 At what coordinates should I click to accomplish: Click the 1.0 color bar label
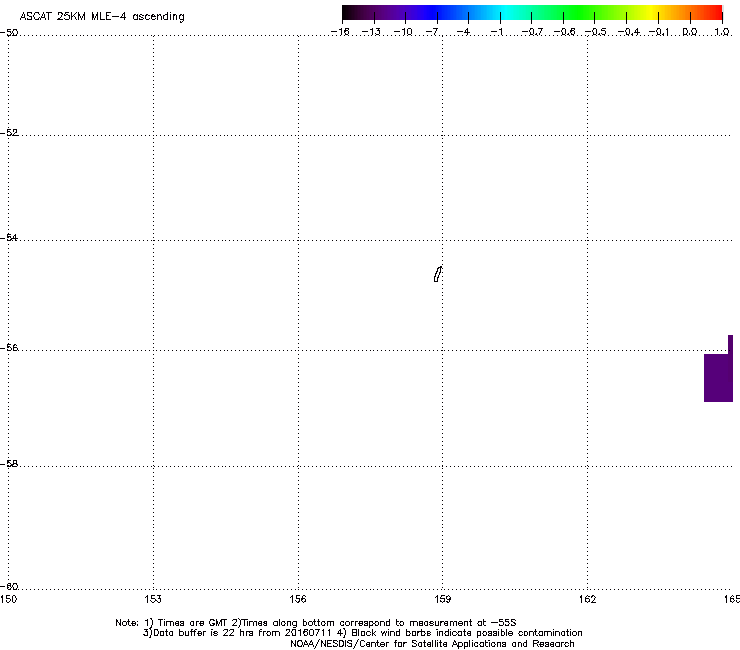pyautogui.click(x=722, y=32)
